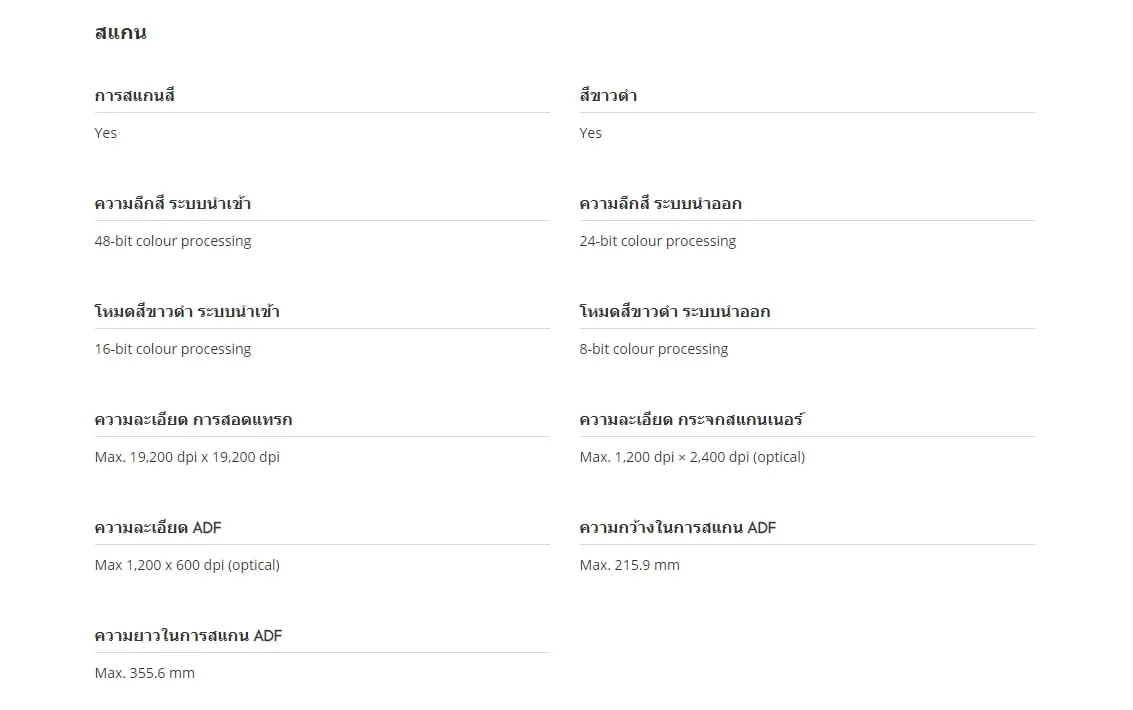Select the Max 1,200 x 600 dpi value
This screenshot has height=710, width=1133.
pos(187,565)
